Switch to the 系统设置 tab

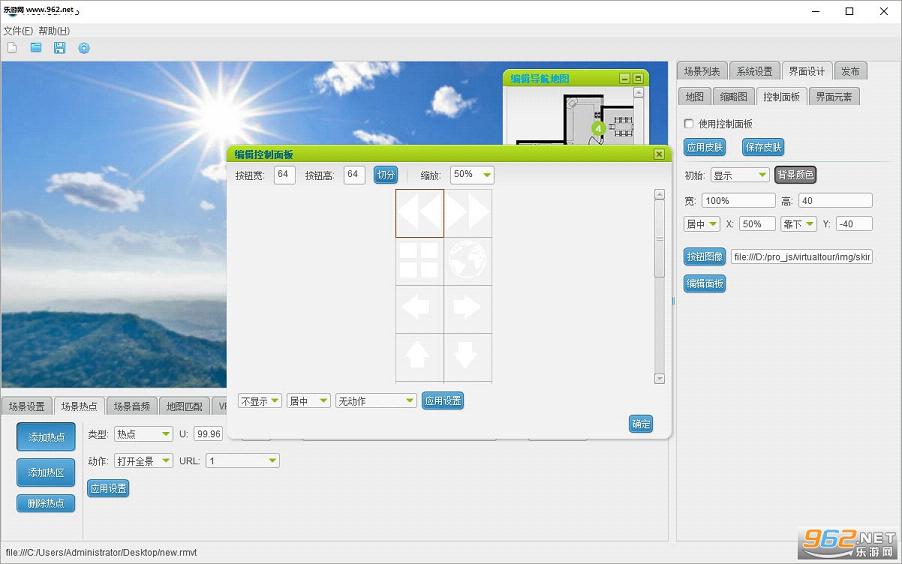(754, 71)
